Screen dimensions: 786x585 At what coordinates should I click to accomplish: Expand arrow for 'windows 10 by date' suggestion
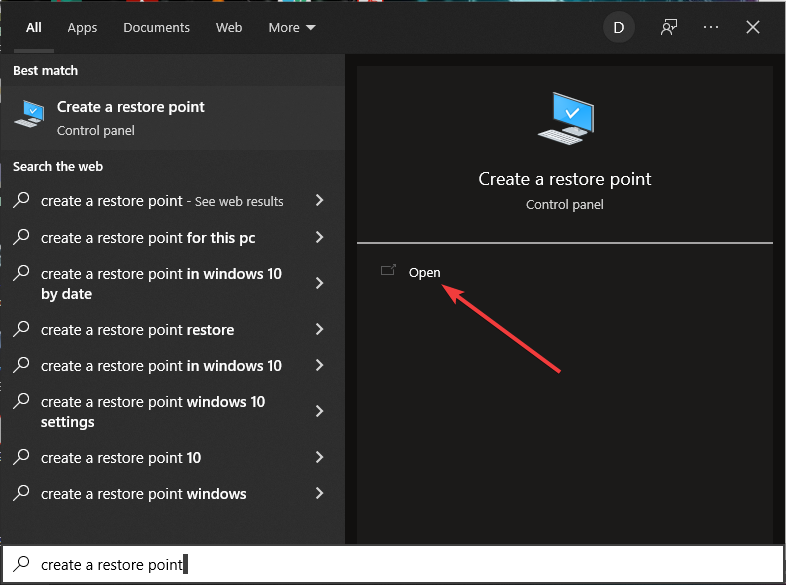319,283
